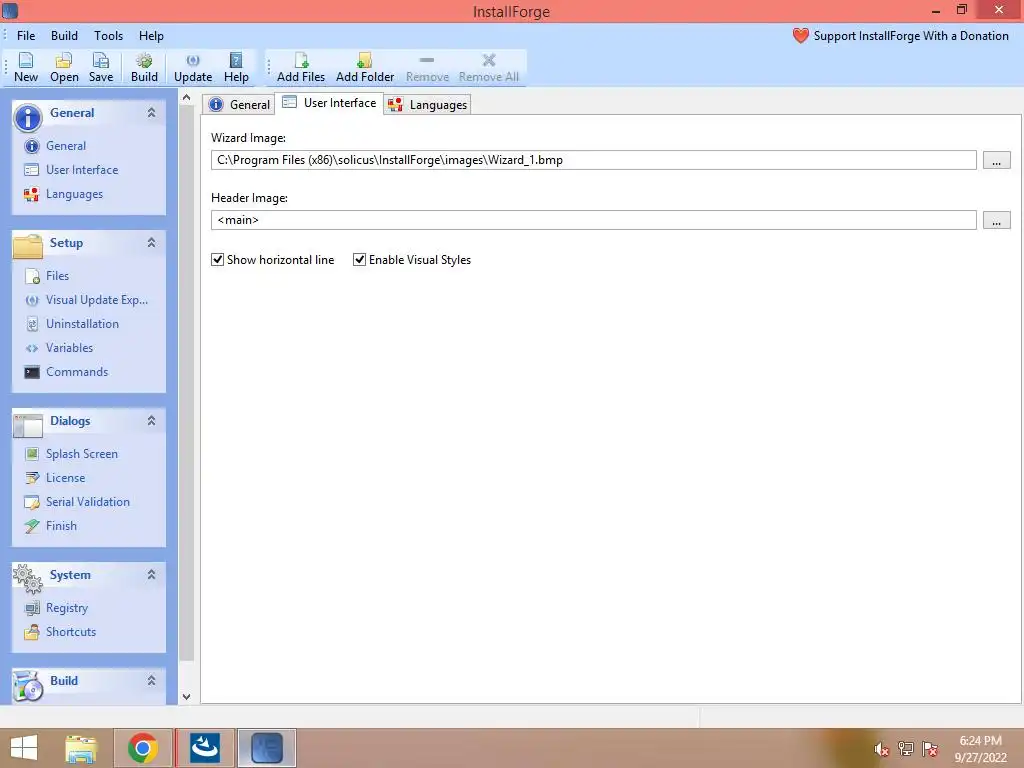1024x768 pixels.
Task: Select Uninstallation in the sidebar
Action: click(72, 324)
